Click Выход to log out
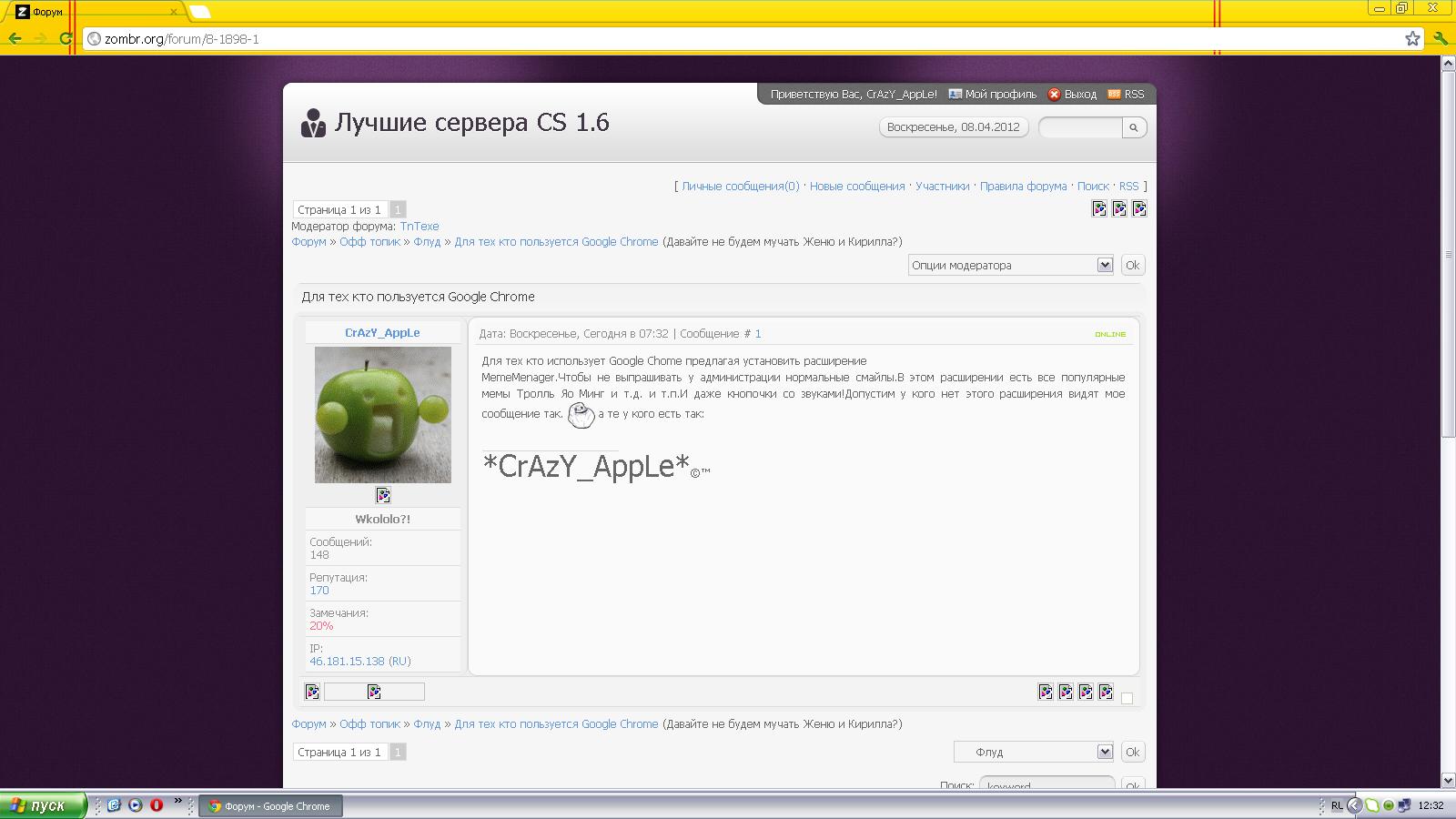This screenshot has height=819, width=1456. click(1080, 94)
